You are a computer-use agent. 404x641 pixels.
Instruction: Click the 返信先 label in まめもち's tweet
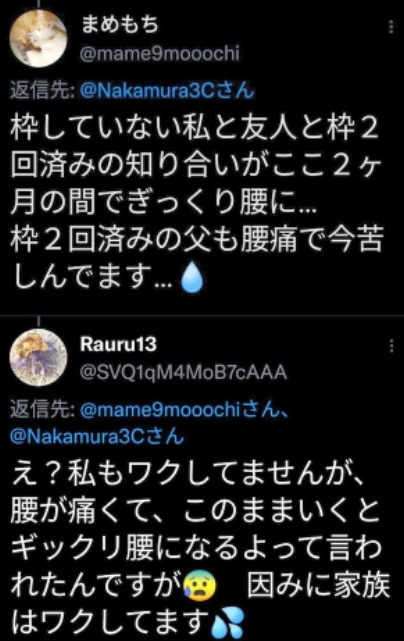(42, 90)
